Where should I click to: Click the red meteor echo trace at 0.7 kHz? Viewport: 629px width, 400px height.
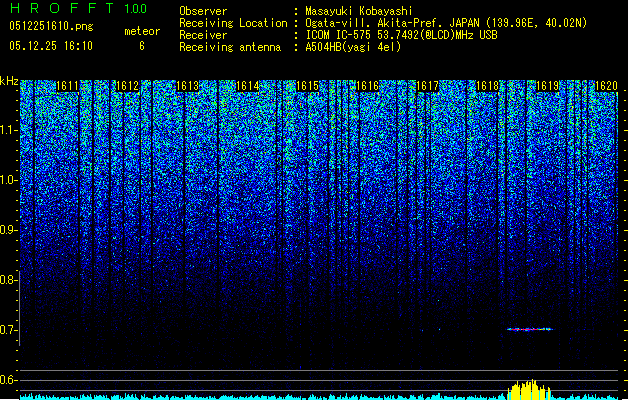530,329
